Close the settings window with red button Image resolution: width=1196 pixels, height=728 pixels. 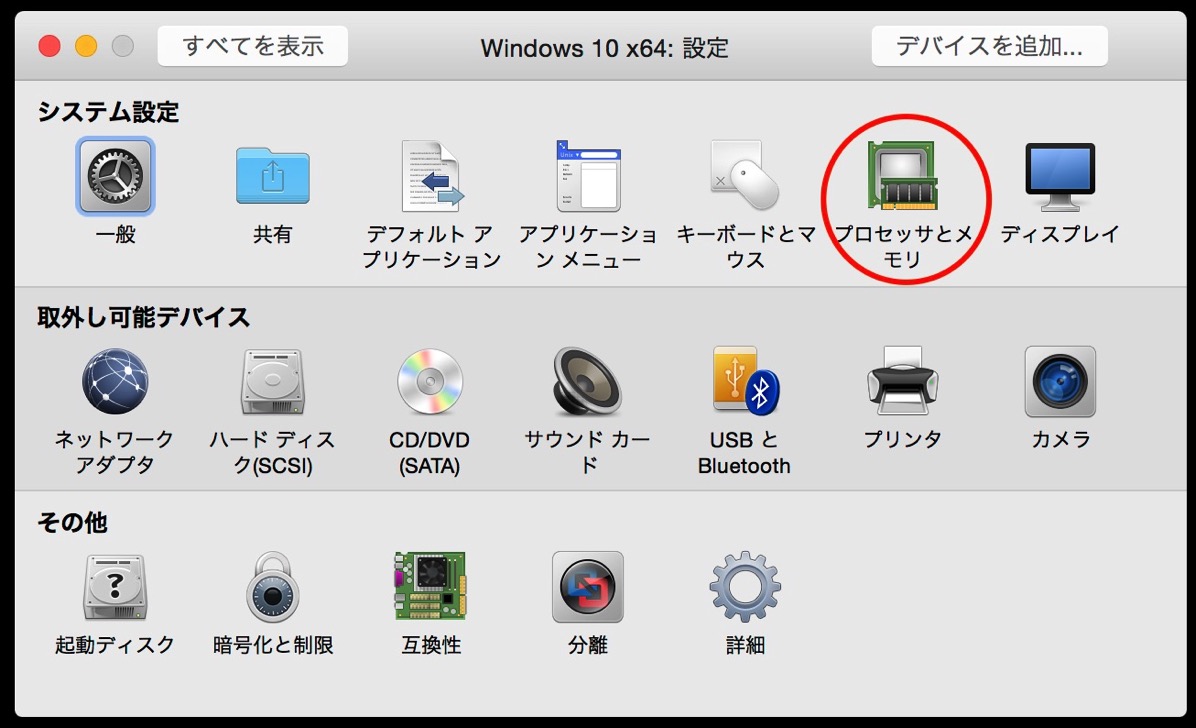point(50,47)
